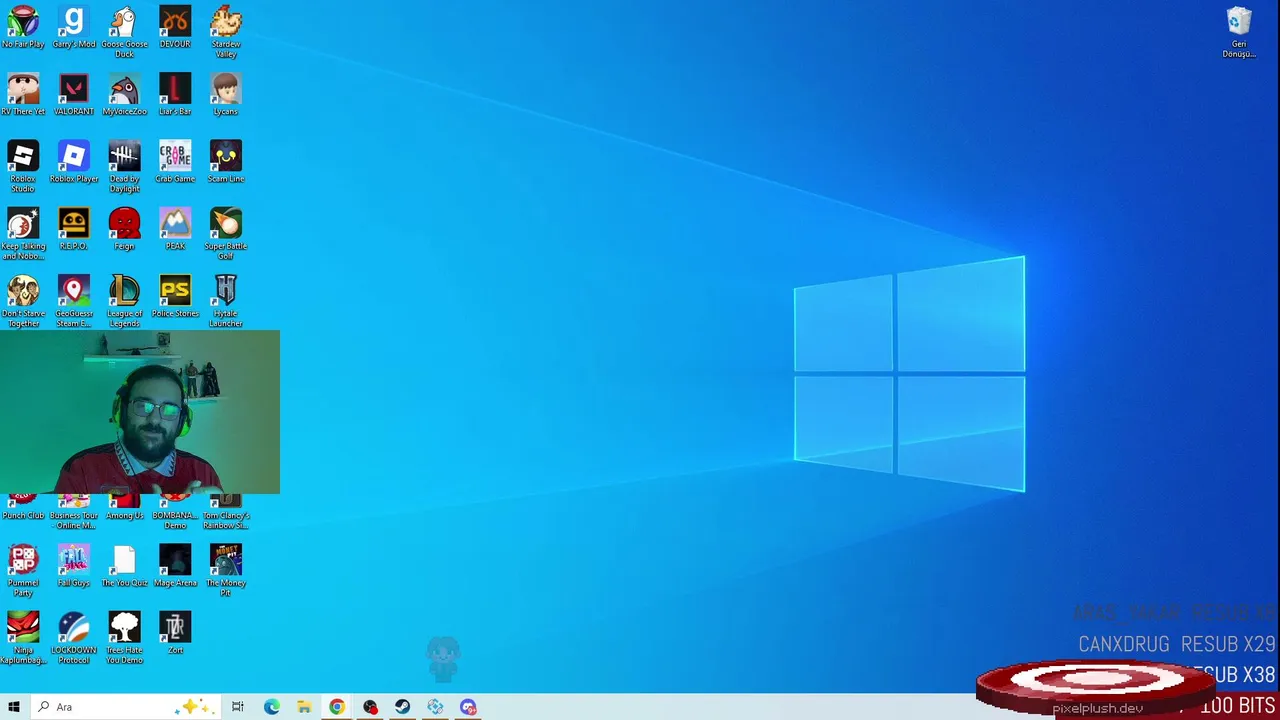Screen dimensions: 1280x720
Task: Click the Ara taskbar search box
Action: click(x=125, y=707)
